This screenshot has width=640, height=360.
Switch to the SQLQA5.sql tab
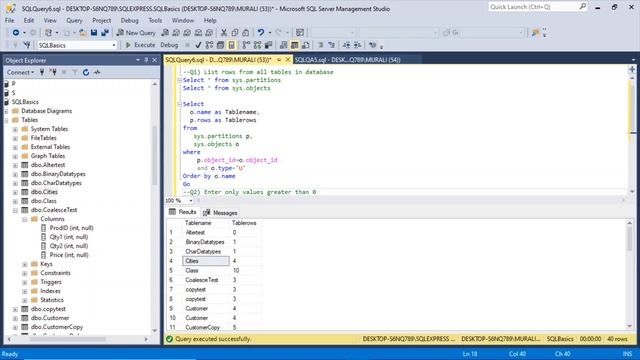click(347, 60)
